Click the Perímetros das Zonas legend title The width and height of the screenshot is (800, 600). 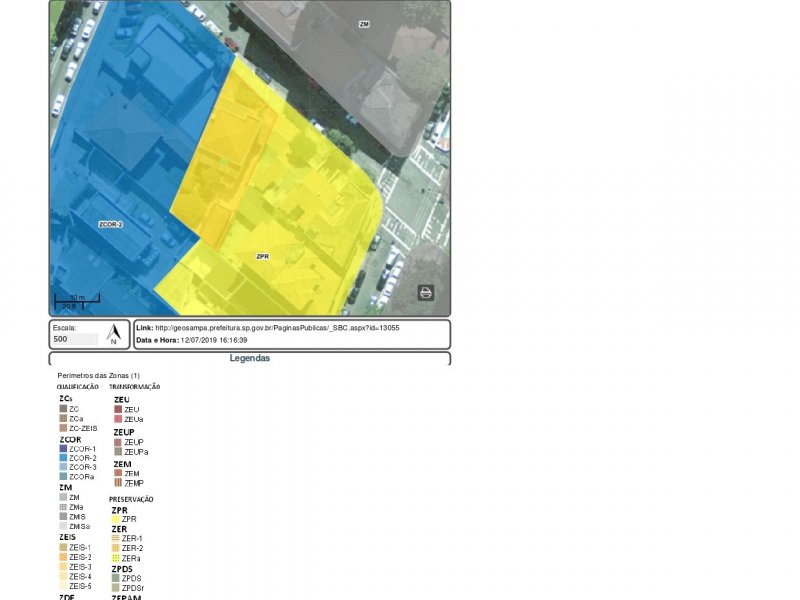(98, 375)
